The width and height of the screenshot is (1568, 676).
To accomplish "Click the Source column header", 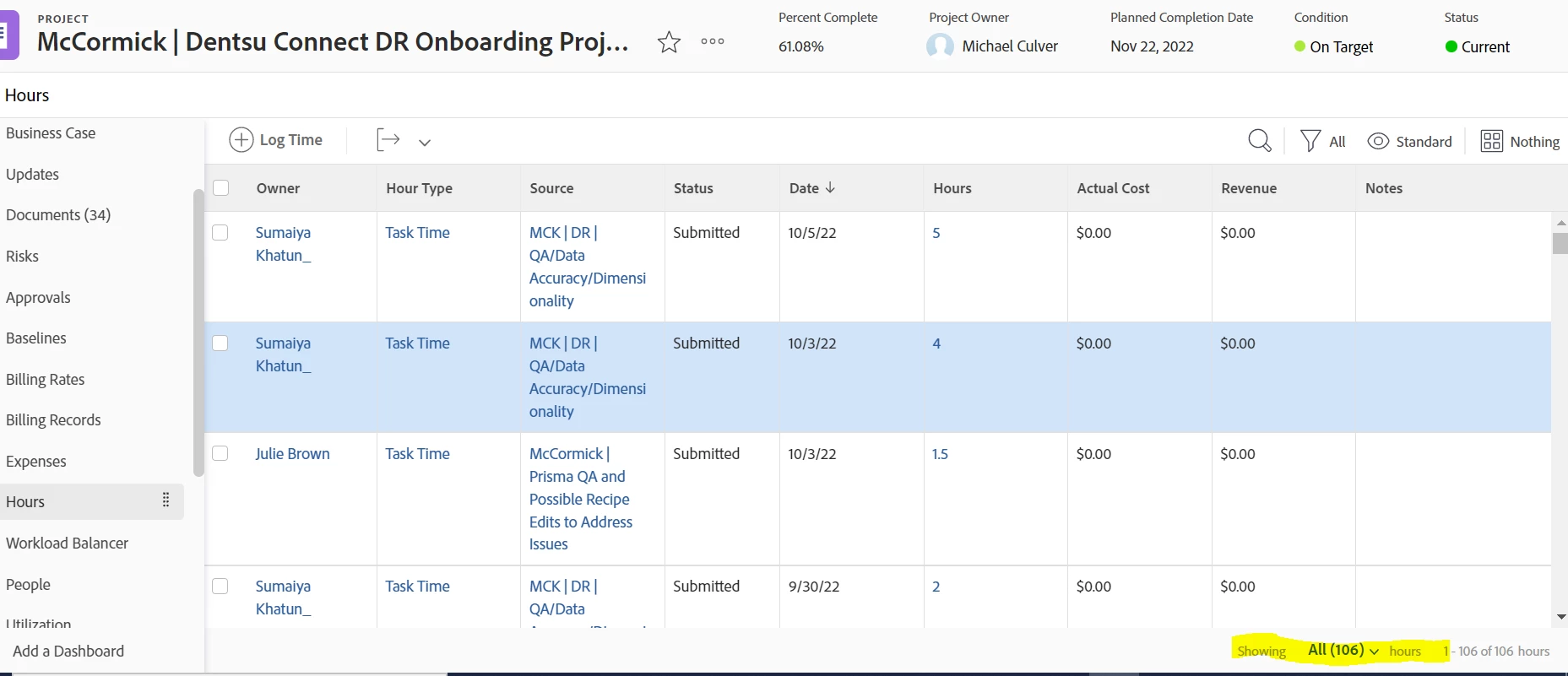I will [x=551, y=188].
